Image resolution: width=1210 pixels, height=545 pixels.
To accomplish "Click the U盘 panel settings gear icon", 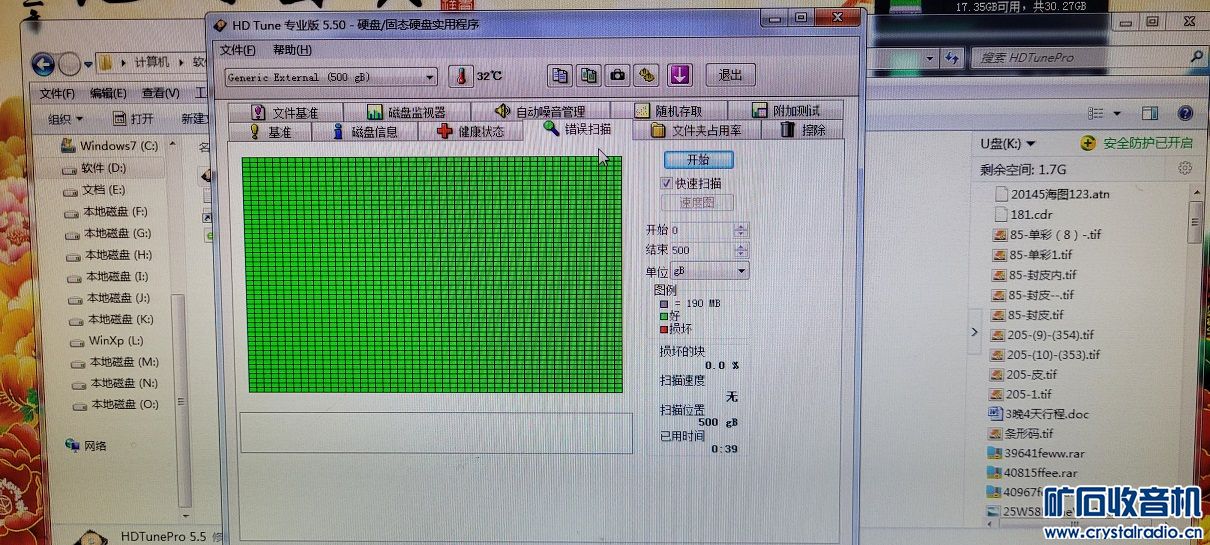I will coord(1185,169).
